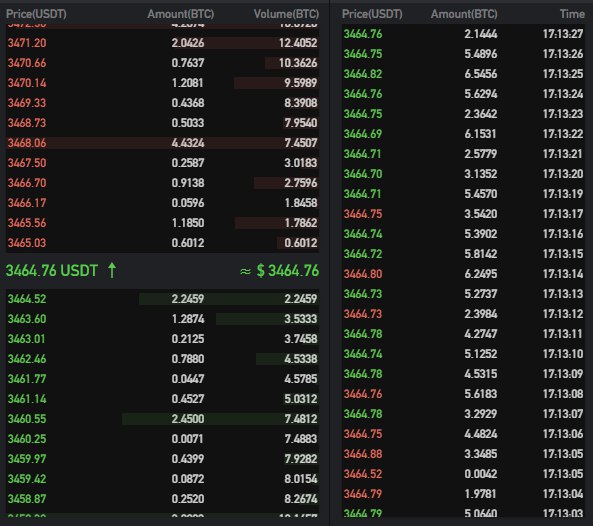Viewport: 593px width, 526px height.
Task: Pick bid price 3461.14
Action: [27, 399]
